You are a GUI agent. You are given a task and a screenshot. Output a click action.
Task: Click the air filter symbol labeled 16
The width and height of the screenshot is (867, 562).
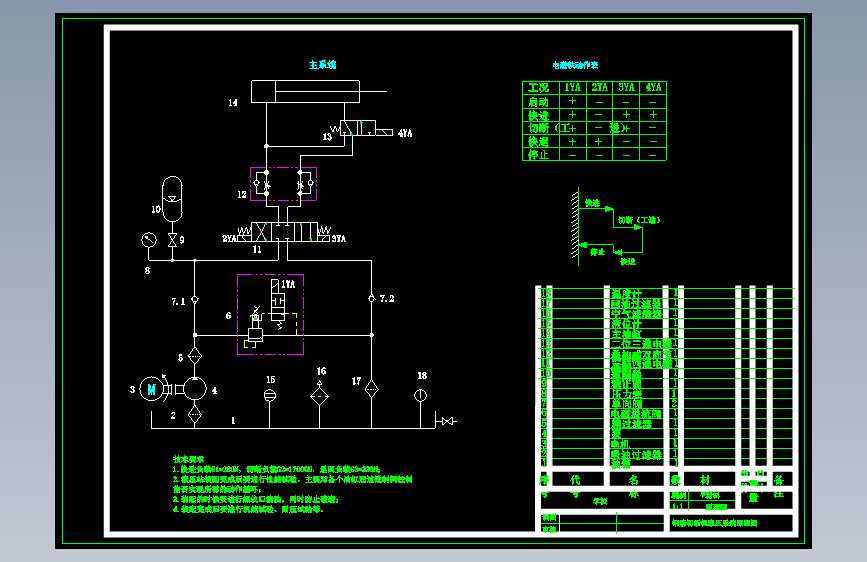click(x=320, y=396)
